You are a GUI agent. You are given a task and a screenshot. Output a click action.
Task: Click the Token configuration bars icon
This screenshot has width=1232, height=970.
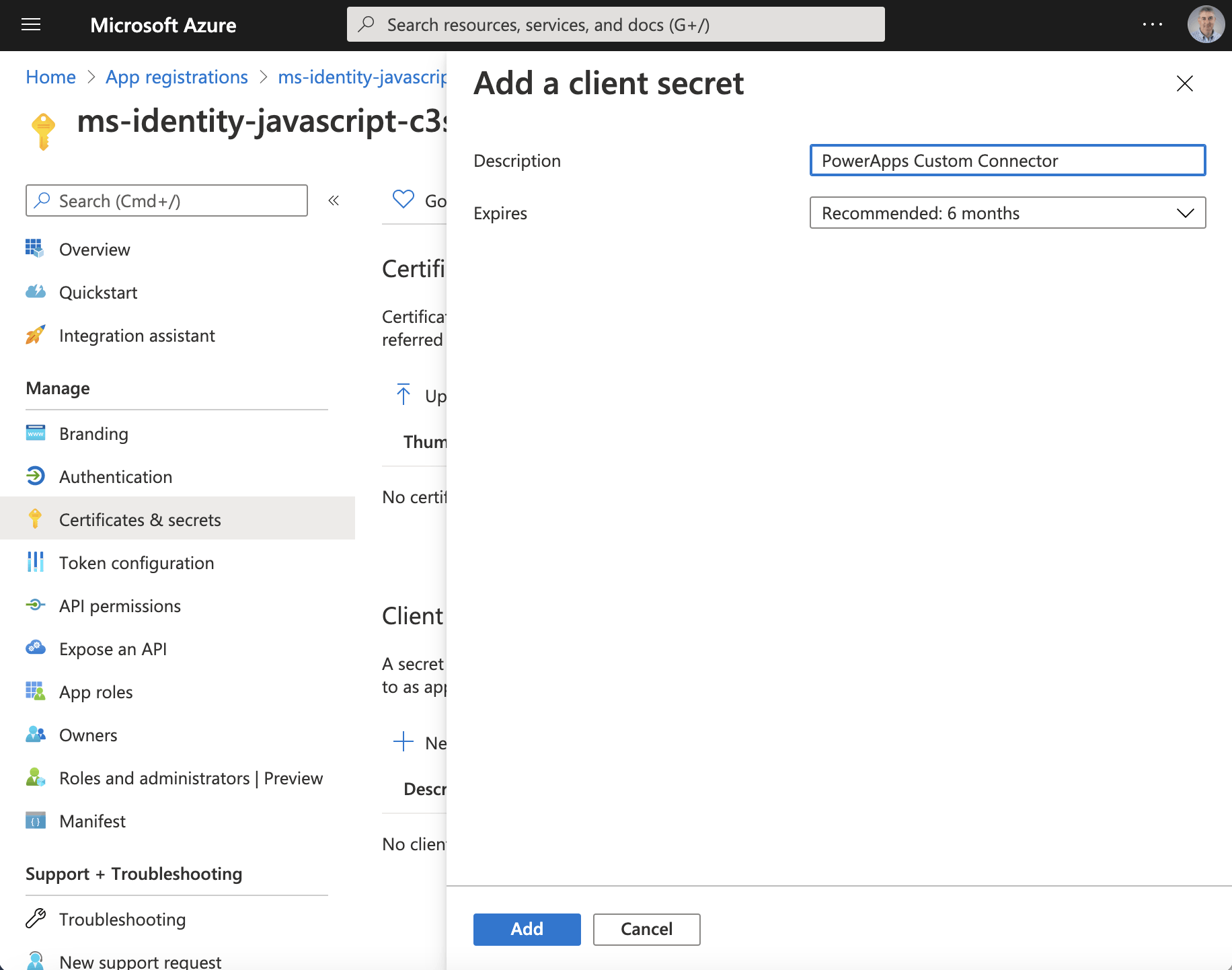click(36, 562)
